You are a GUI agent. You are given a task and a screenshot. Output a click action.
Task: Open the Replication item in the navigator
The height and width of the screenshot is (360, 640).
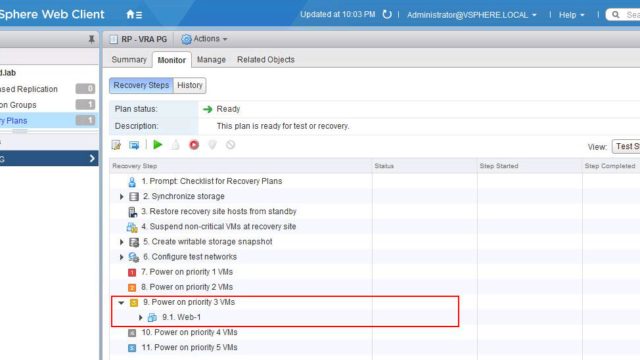tap(49, 89)
